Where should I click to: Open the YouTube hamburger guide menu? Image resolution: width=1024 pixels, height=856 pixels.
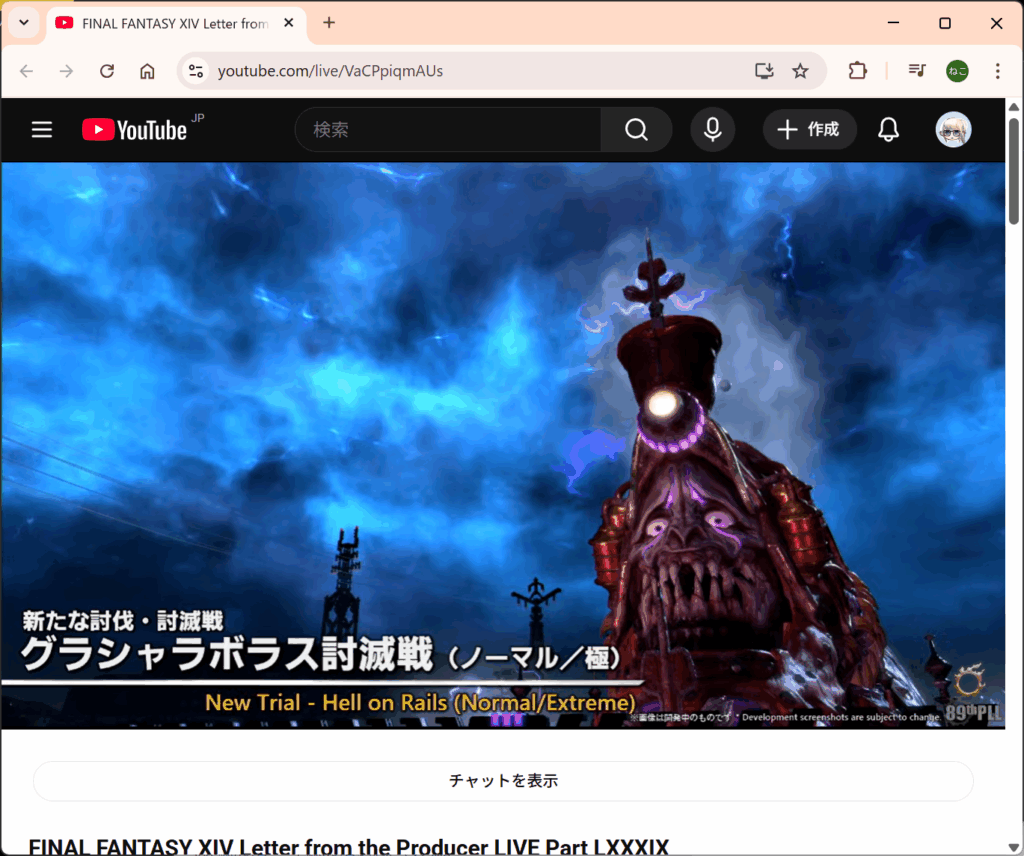pos(41,130)
